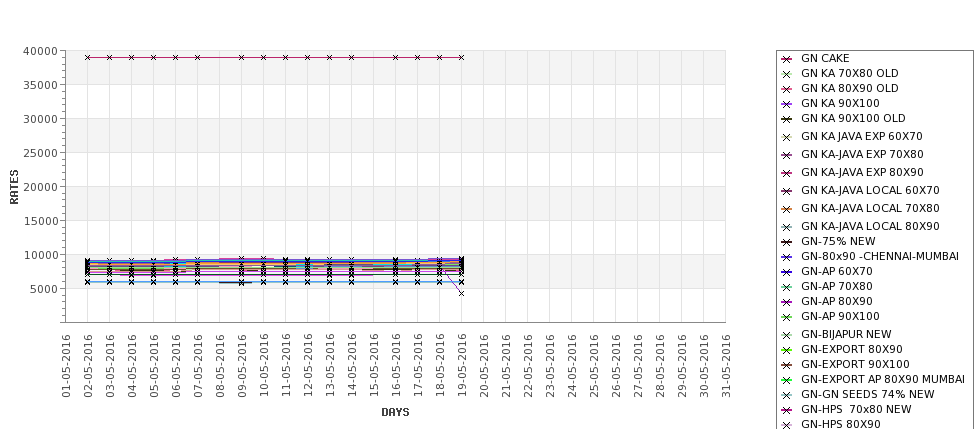Click the 35000 y-axis tick label

[x=40, y=85]
